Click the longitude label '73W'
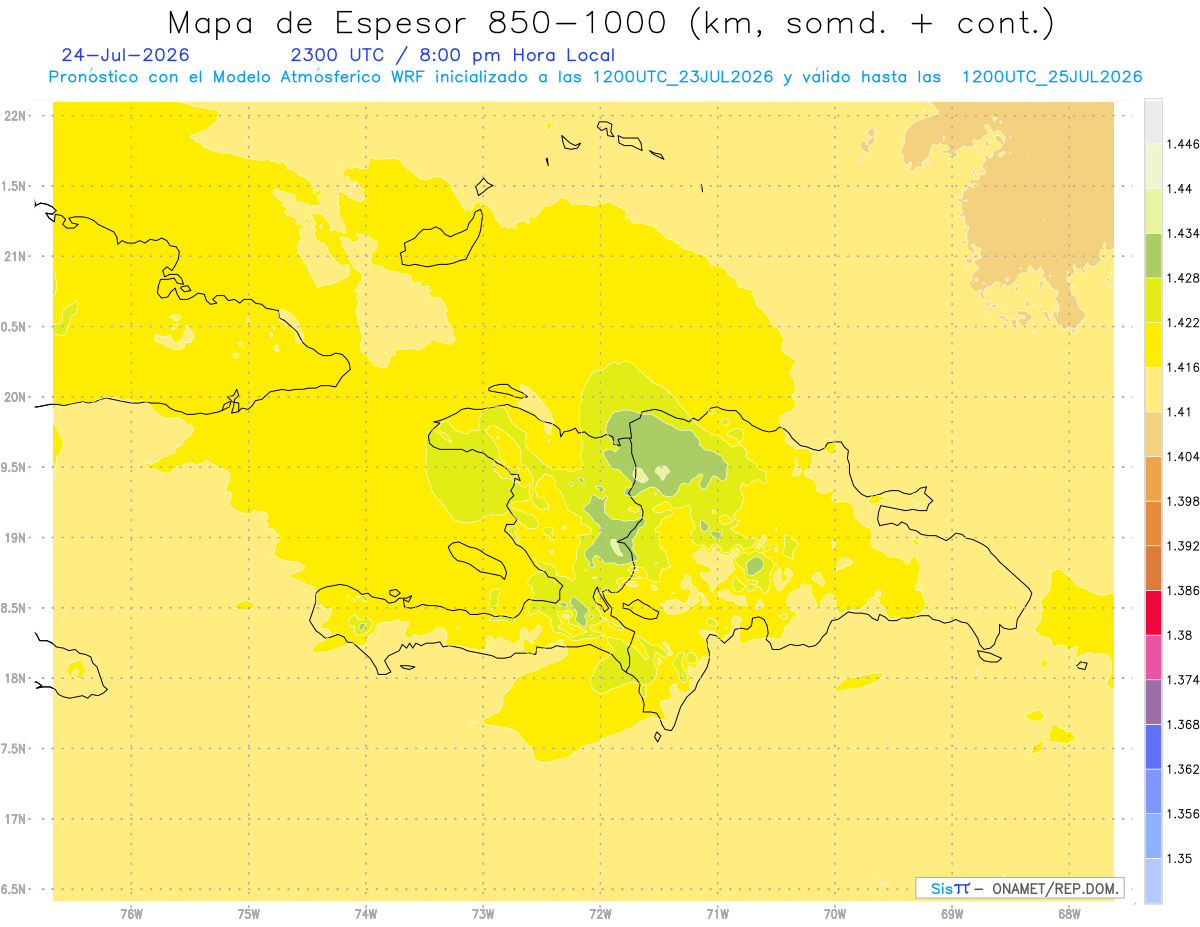 pos(483,913)
